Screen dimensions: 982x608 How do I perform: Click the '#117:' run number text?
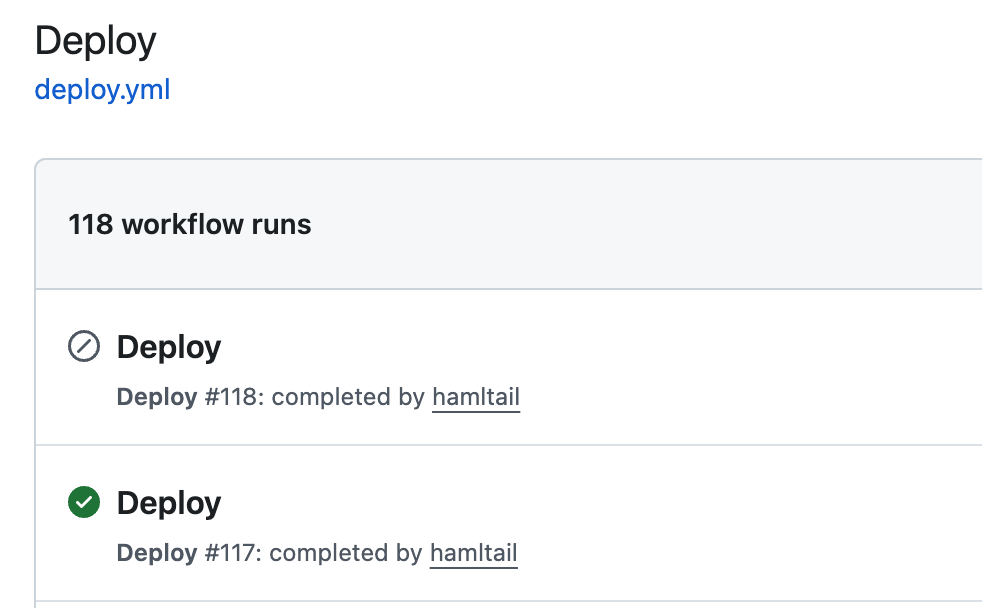pyautogui.click(x=233, y=553)
